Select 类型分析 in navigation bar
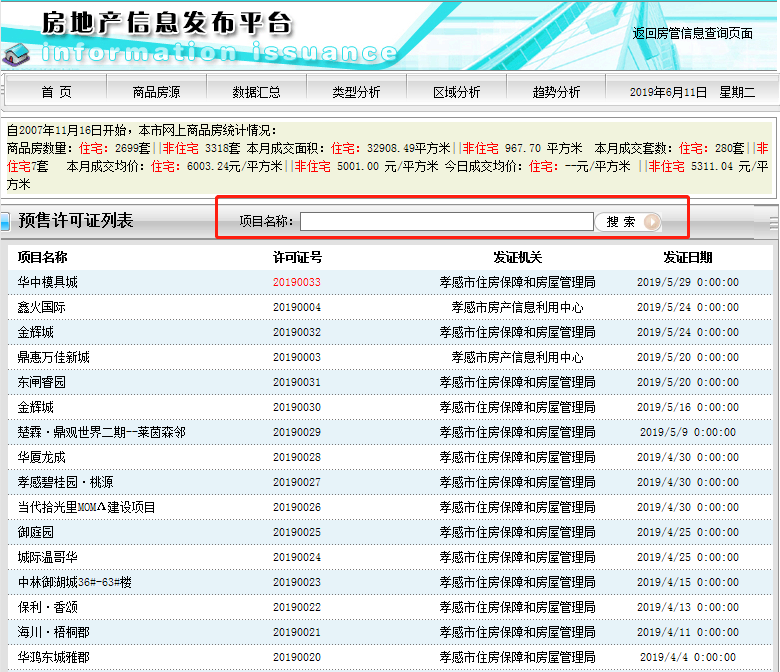Screen dimensions: 780x672 click(x=356, y=92)
